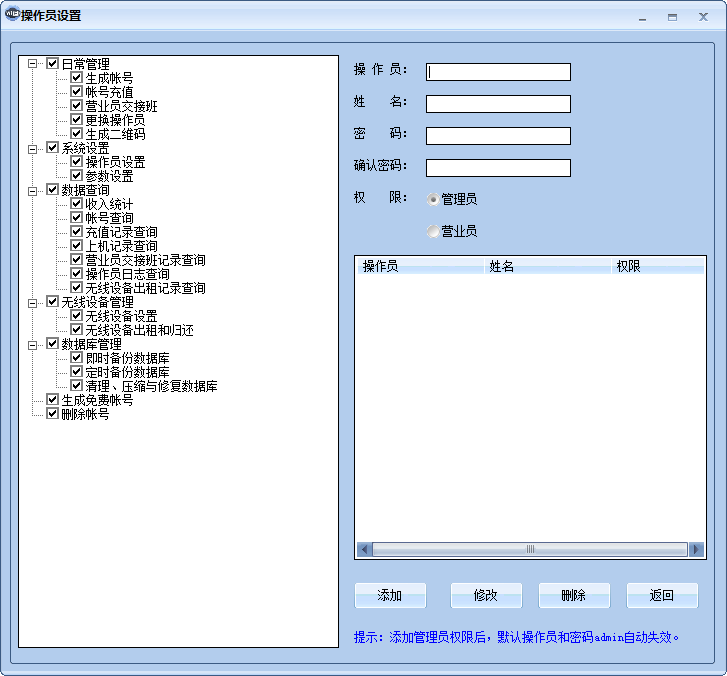Uncheck the 上机记录查询 checkbox
The height and width of the screenshot is (676, 727).
(77, 246)
